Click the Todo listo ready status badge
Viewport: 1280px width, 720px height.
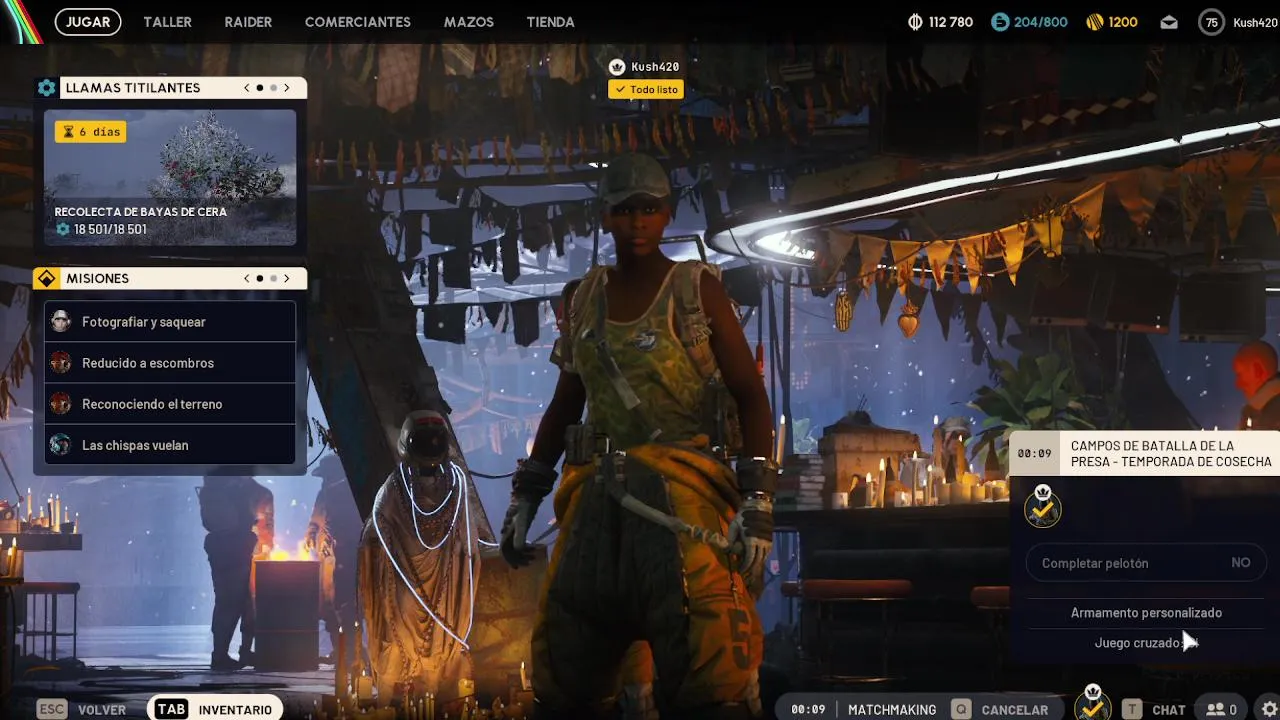tap(646, 90)
